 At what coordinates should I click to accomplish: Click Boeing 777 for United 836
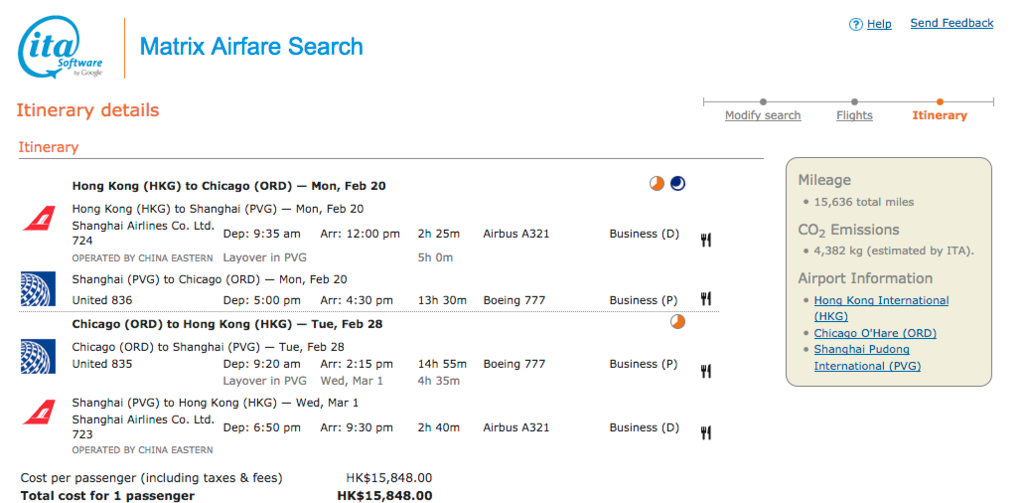coord(514,300)
